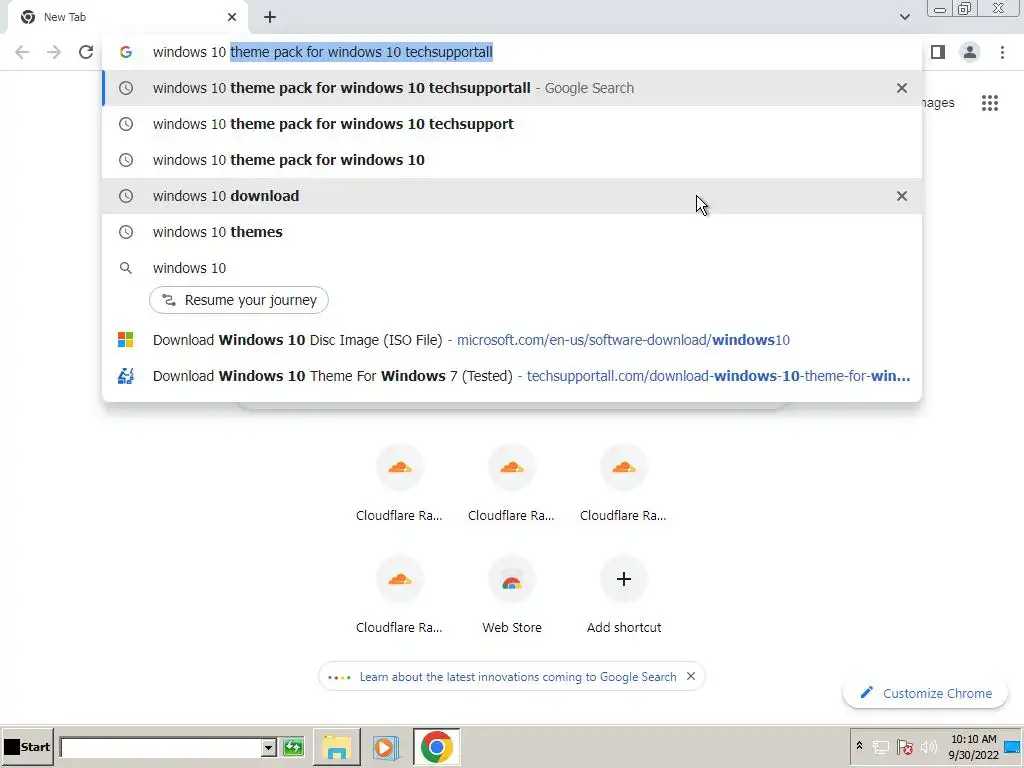This screenshot has height=768, width=1024.
Task: Toggle the Chrome side panel icon
Action: tap(938, 52)
